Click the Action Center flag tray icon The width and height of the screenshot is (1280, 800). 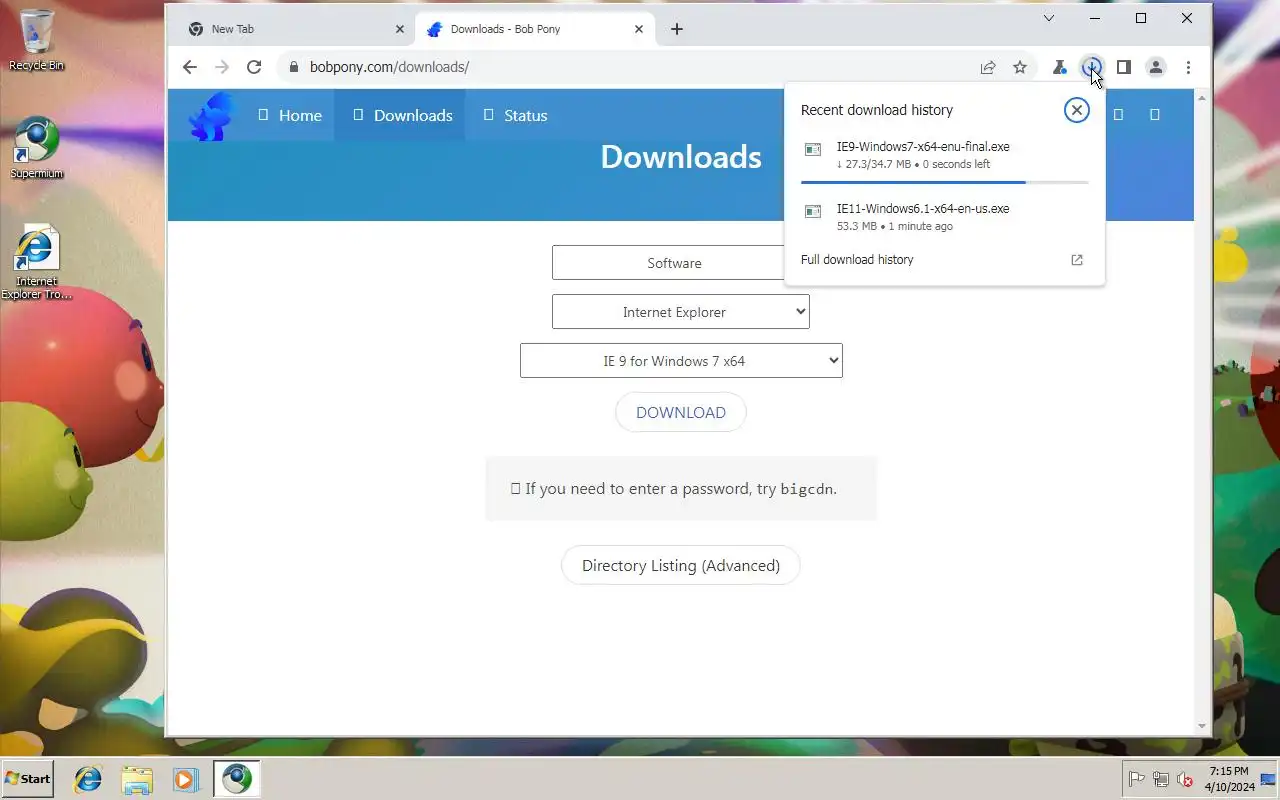click(1137, 779)
